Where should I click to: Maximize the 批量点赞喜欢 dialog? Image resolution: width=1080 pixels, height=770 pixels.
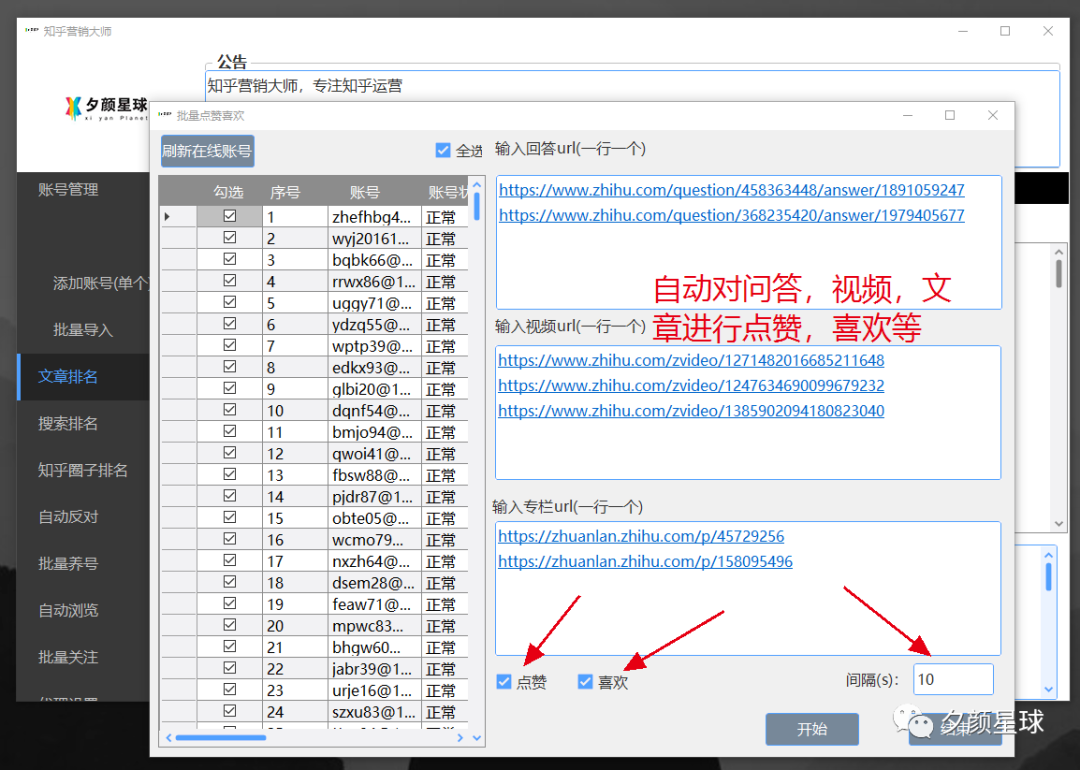[x=950, y=115]
